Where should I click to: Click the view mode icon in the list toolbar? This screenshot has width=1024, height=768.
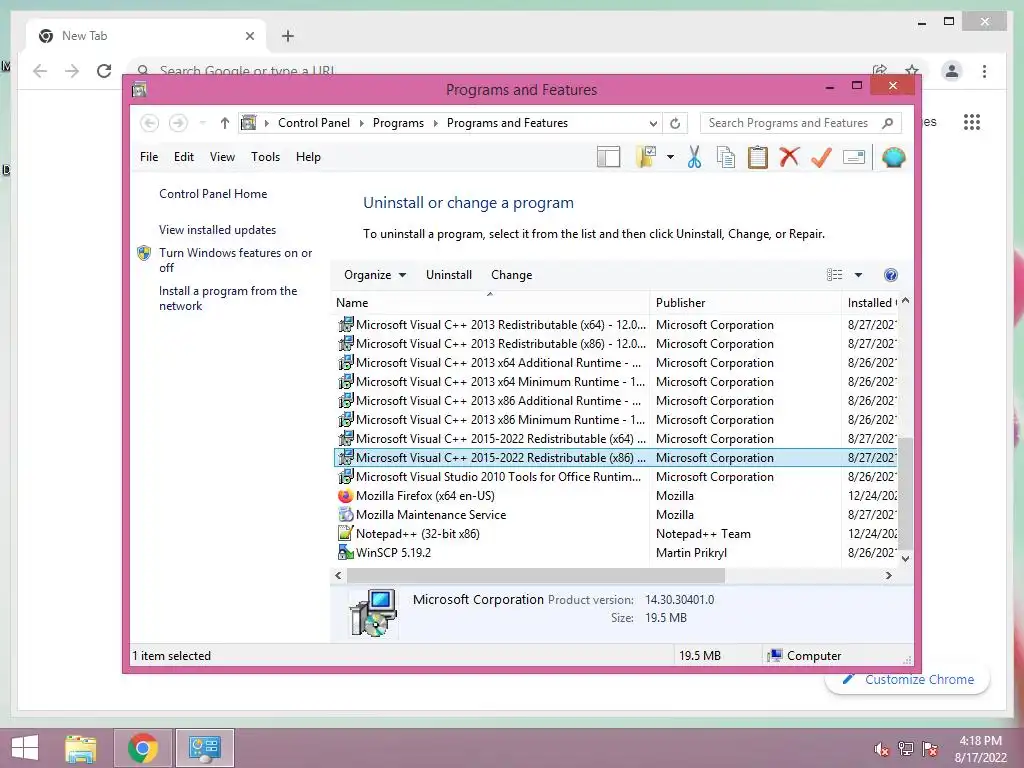pyautogui.click(x=834, y=275)
